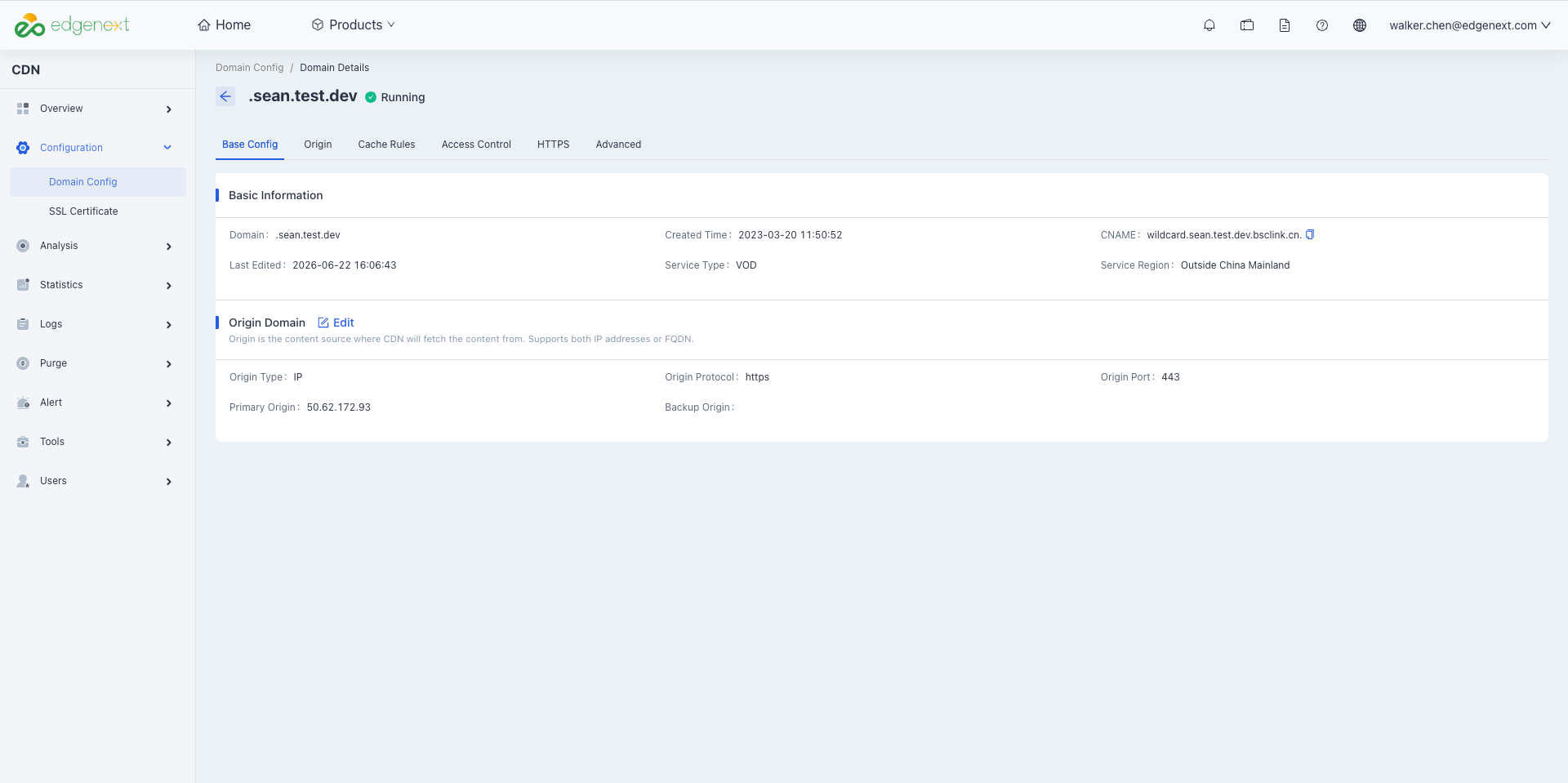Switch to the Cache Rules tab

(x=386, y=145)
